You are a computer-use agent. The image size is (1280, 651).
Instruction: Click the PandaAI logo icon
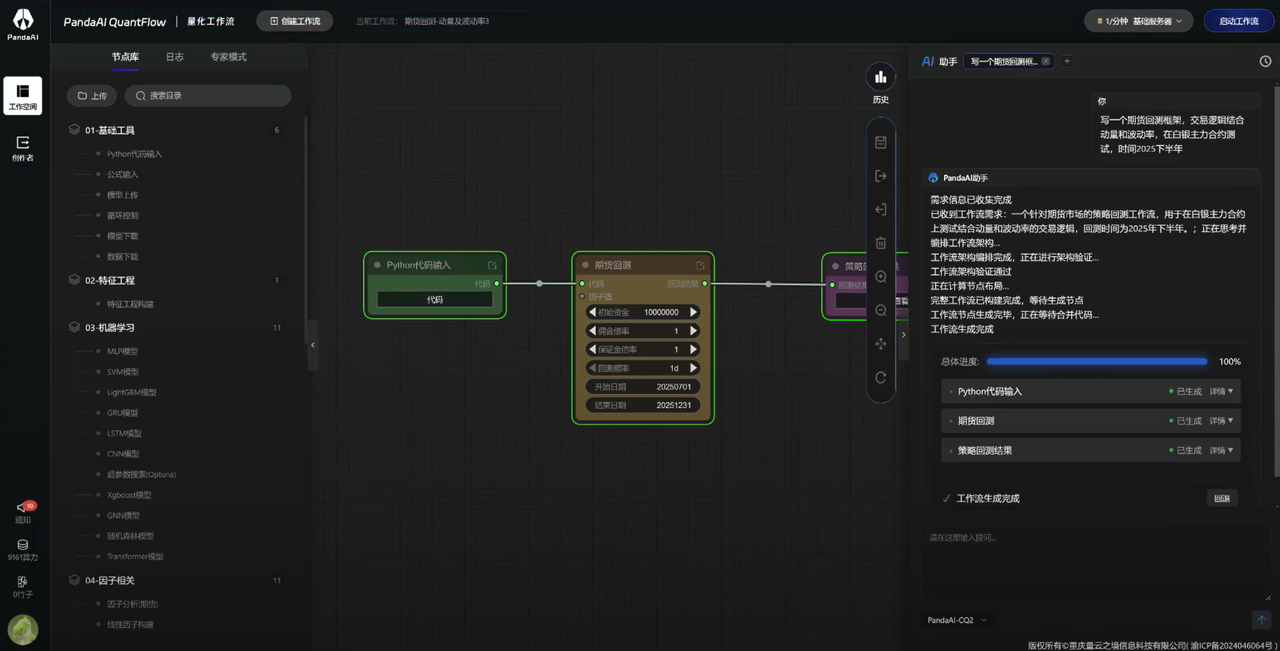(x=23, y=20)
